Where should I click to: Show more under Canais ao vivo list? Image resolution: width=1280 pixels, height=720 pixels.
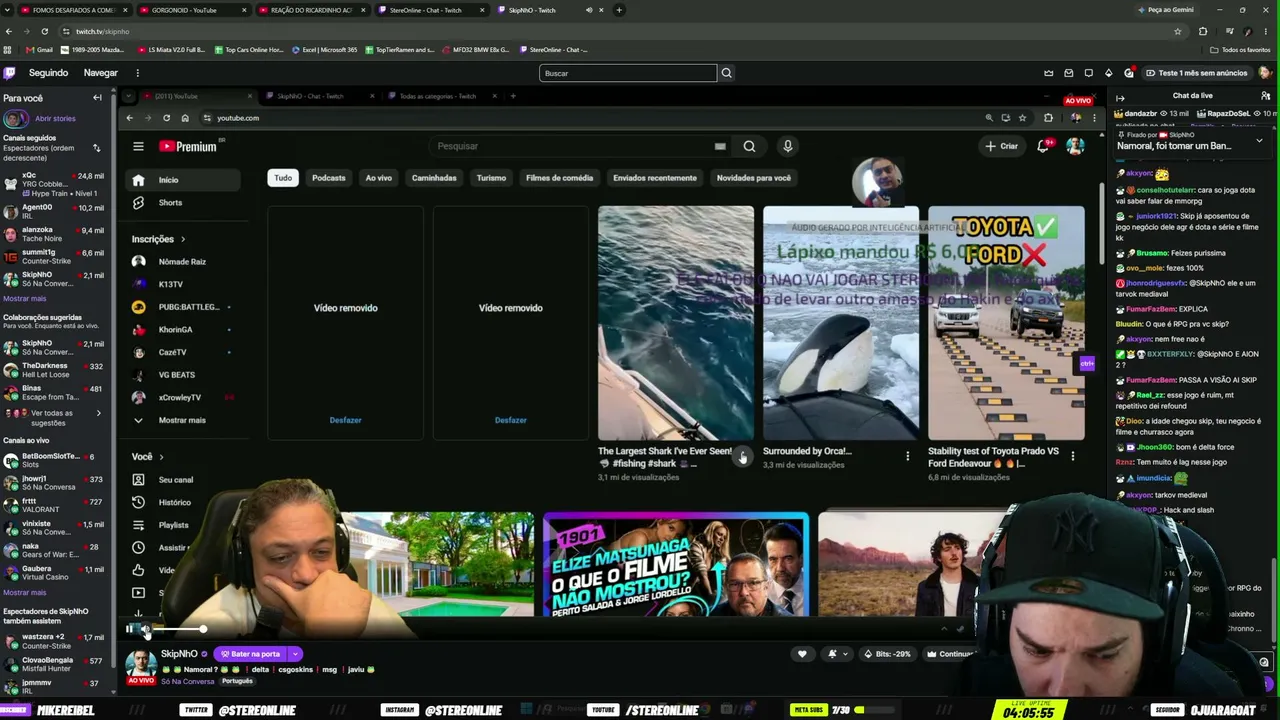pos(24,592)
